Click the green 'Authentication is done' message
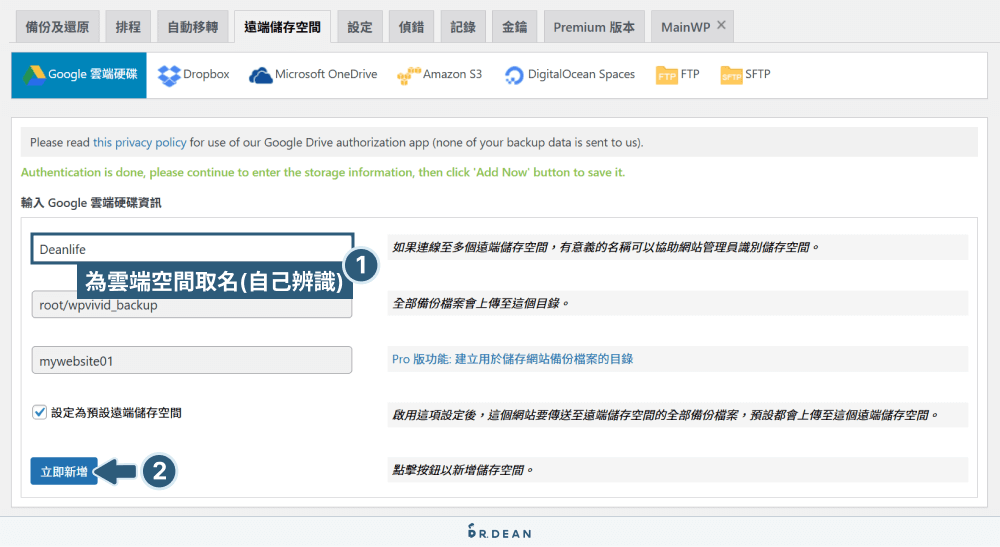Viewport: 1000px width, 547px height. (323, 172)
